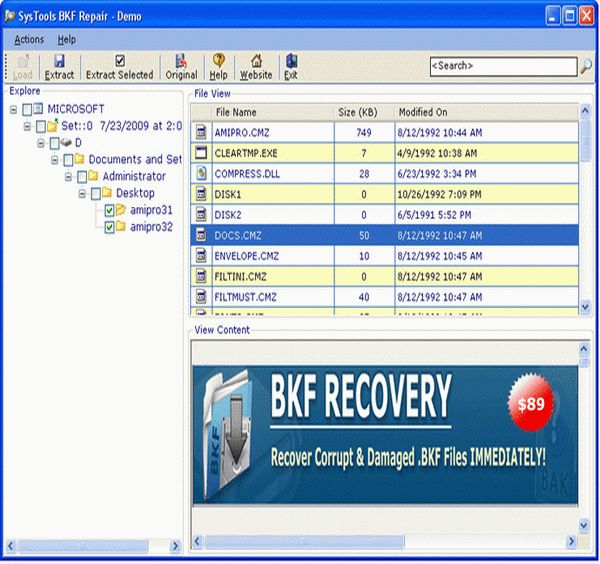Click the D drive icon in tree
Screen dimensions: 600x564
tap(66, 143)
